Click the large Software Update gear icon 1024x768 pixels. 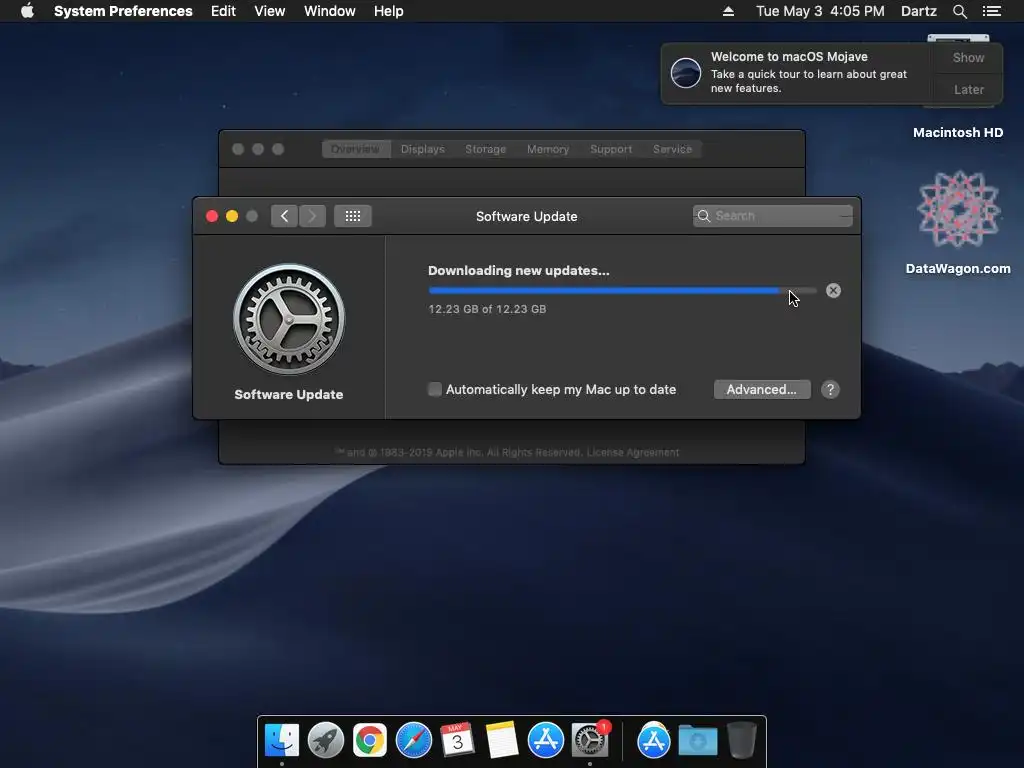[x=289, y=319]
